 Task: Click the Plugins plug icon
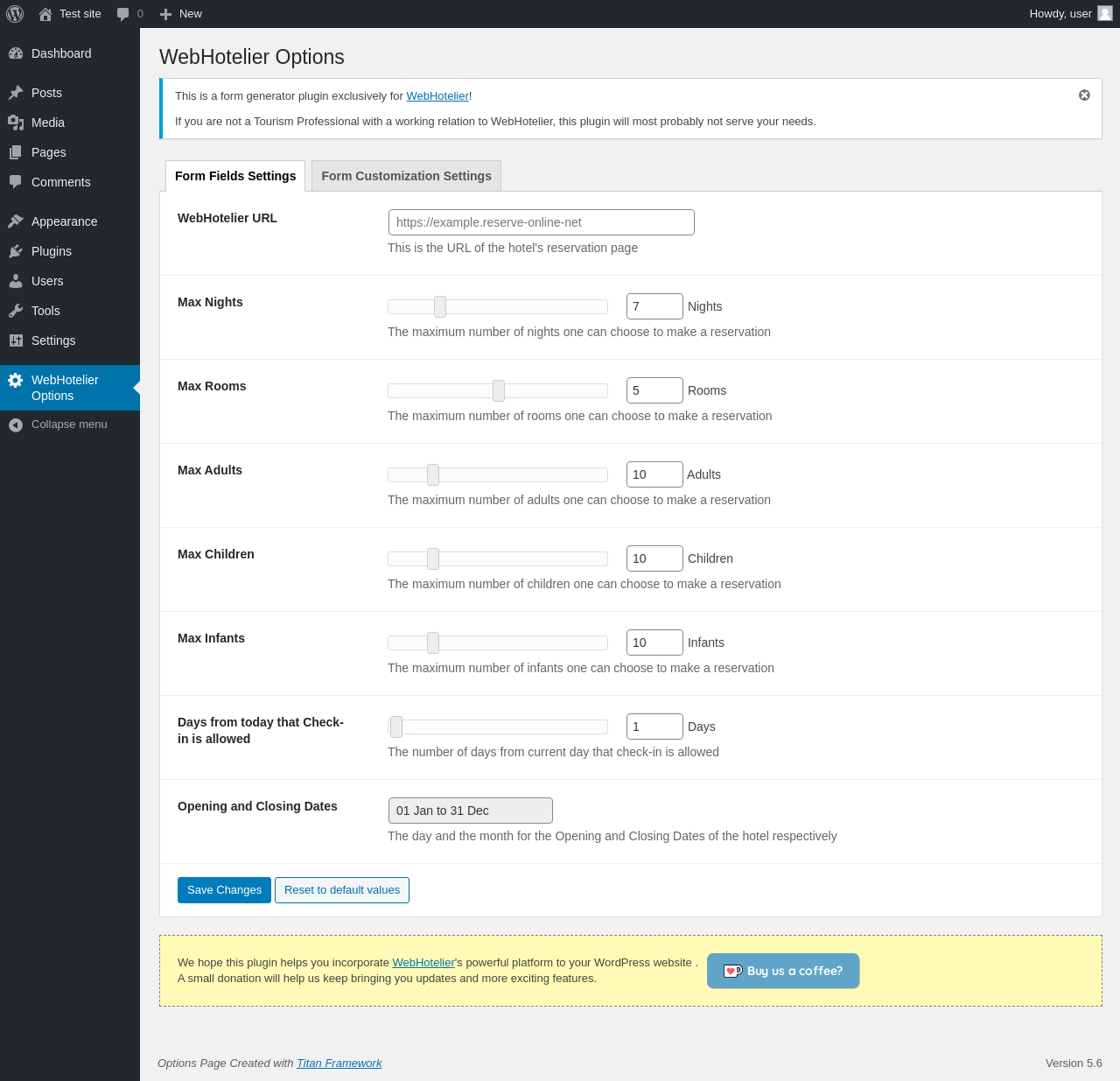[16, 251]
